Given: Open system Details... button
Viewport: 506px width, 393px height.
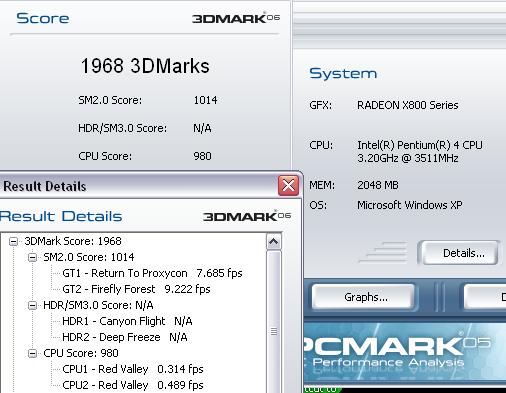Looking at the screenshot, I should pos(459,253).
